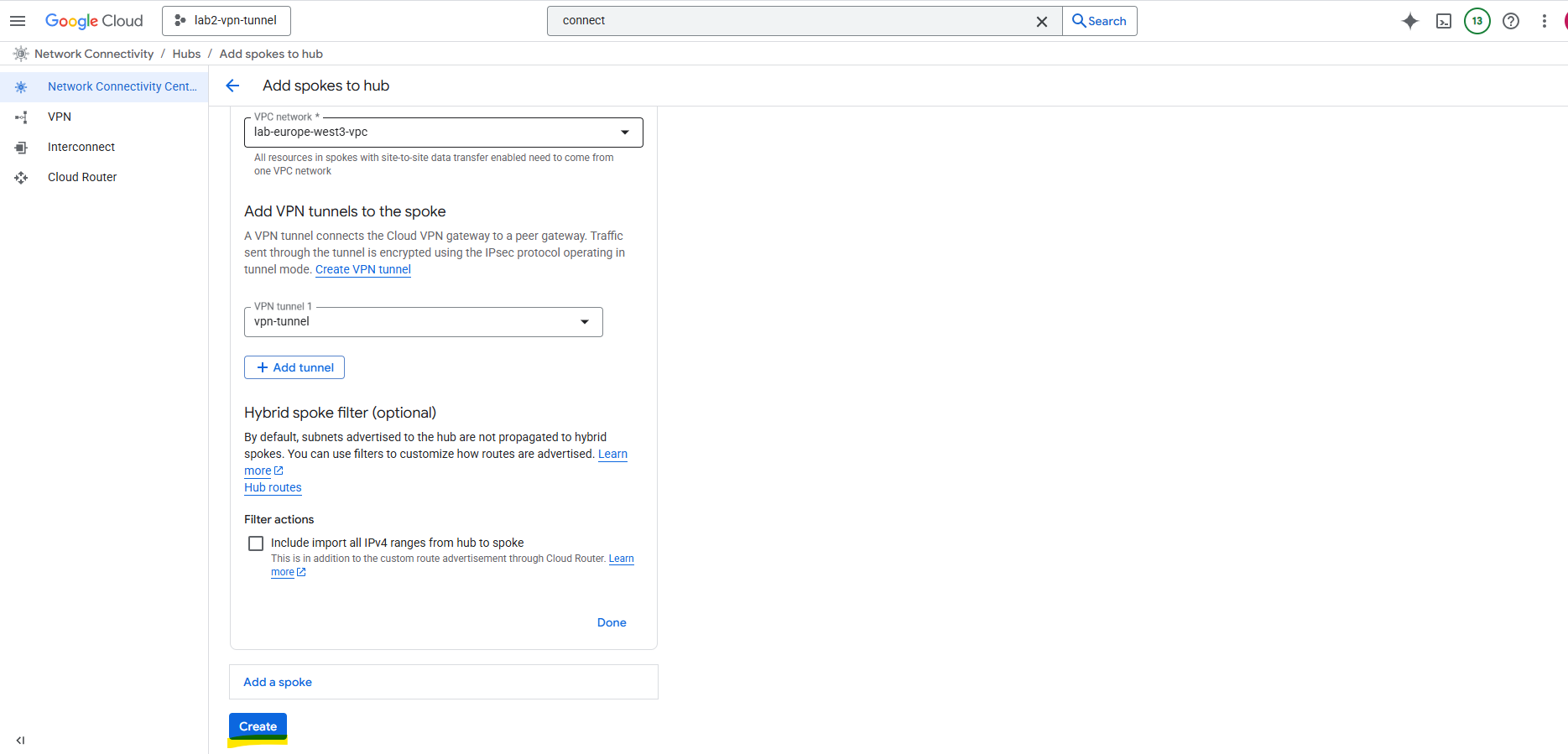The image size is (1568, 754).
Task: Open the Hub routes link
Action: [x=273, y=487]
